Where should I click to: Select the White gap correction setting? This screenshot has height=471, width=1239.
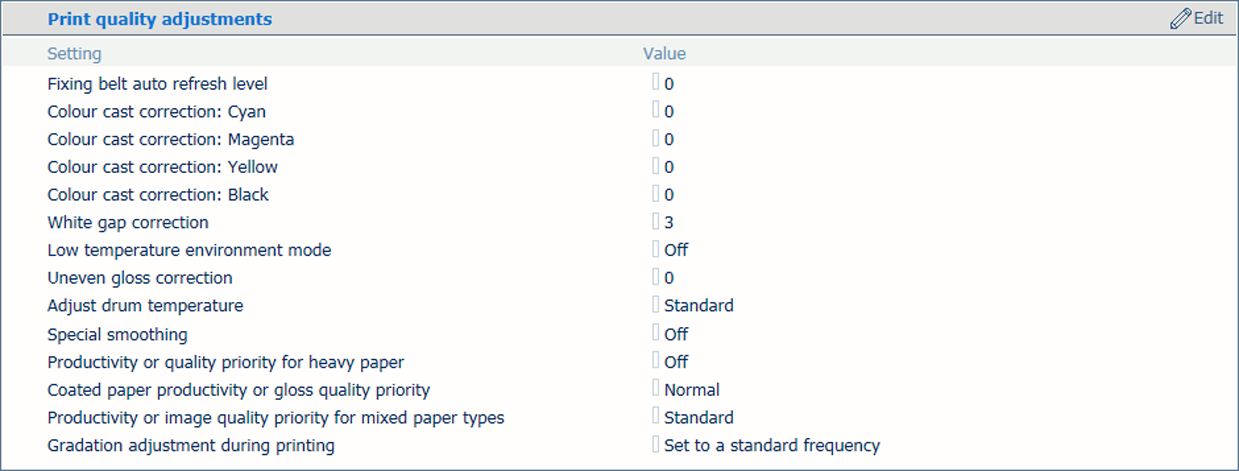click(128, 223)
